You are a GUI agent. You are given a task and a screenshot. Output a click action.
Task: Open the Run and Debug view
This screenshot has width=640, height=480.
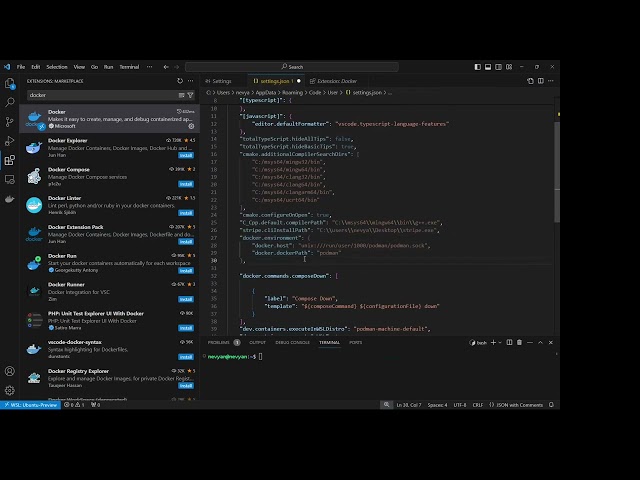[10, 141]
